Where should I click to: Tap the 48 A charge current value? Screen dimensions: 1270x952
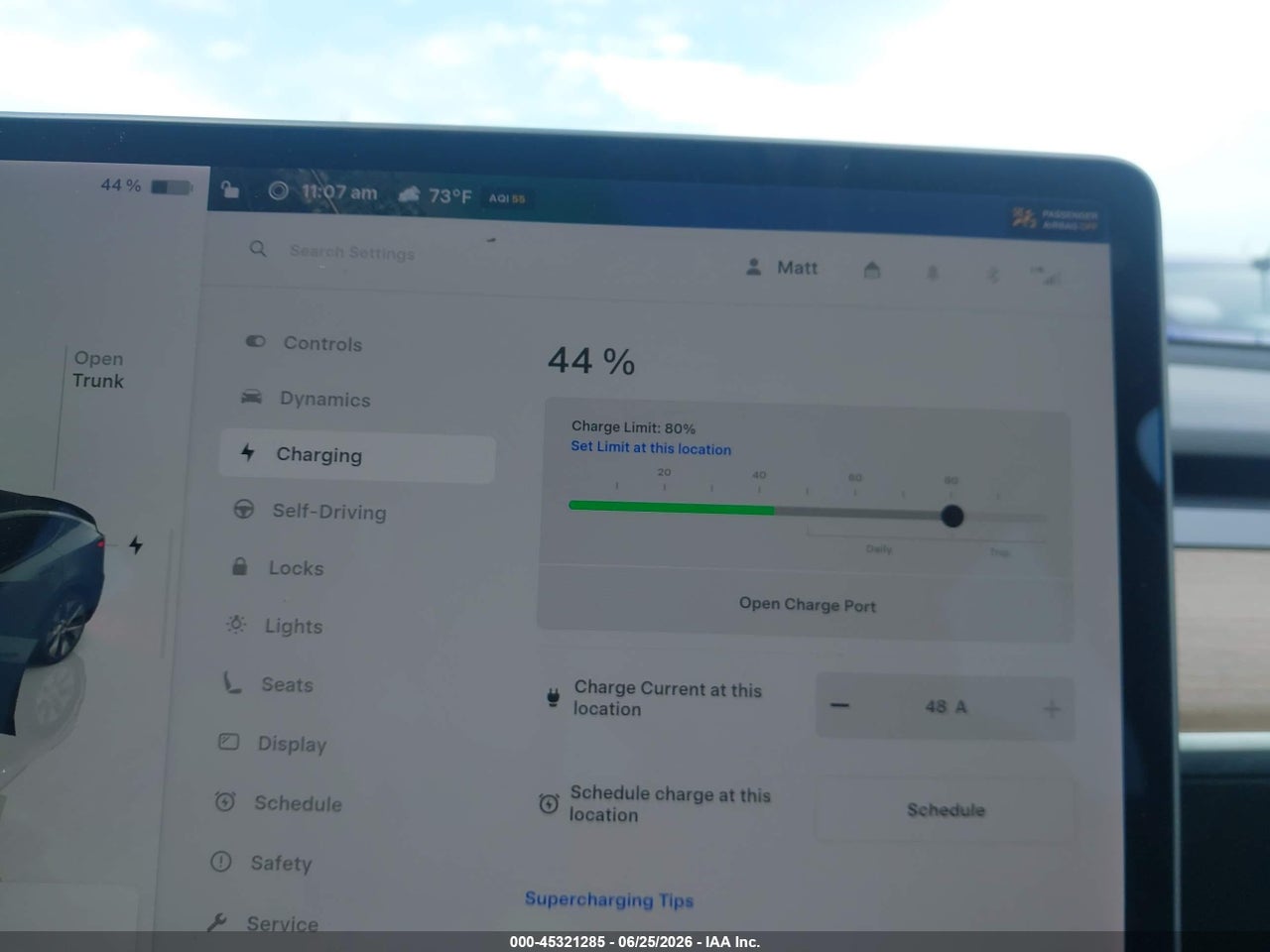[946, 707]
